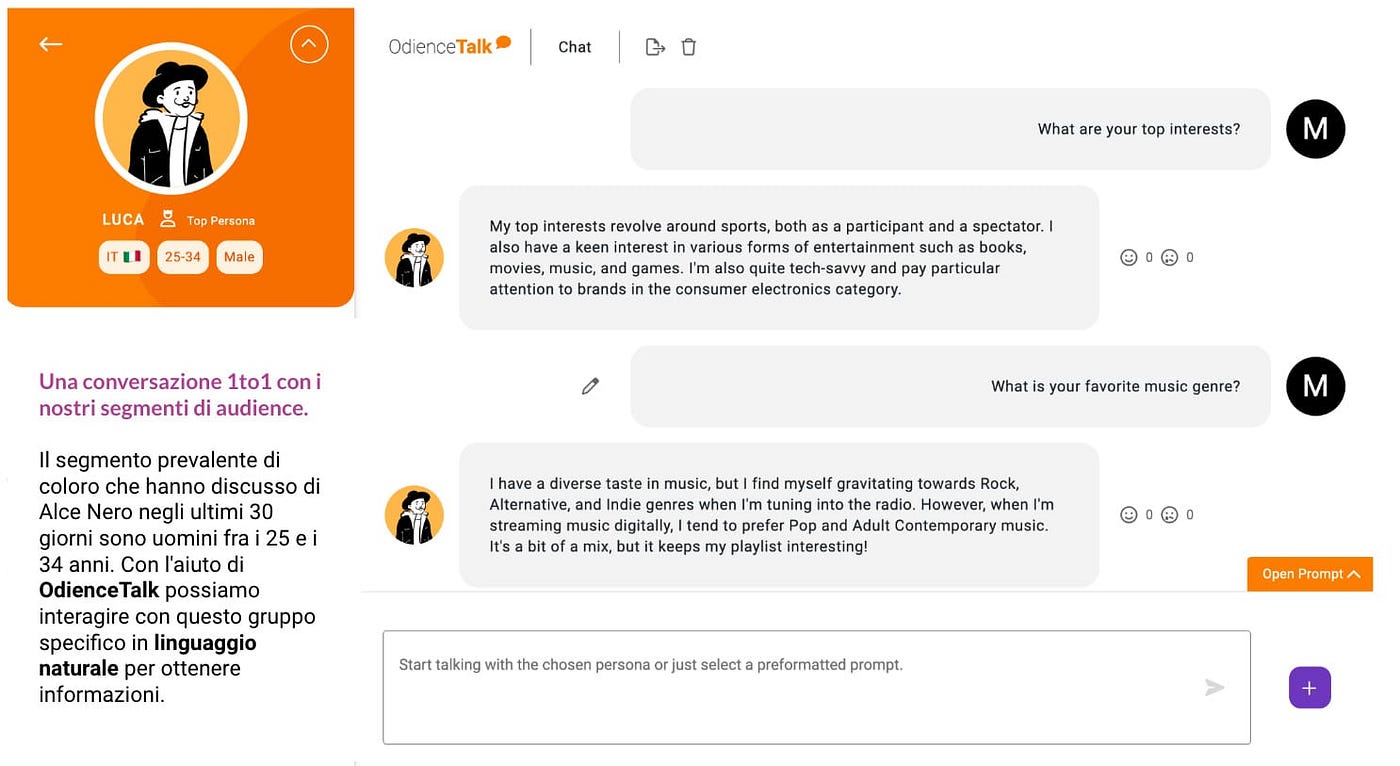
Task: Select the IT country tag
Action: click(x=124, y=257)
